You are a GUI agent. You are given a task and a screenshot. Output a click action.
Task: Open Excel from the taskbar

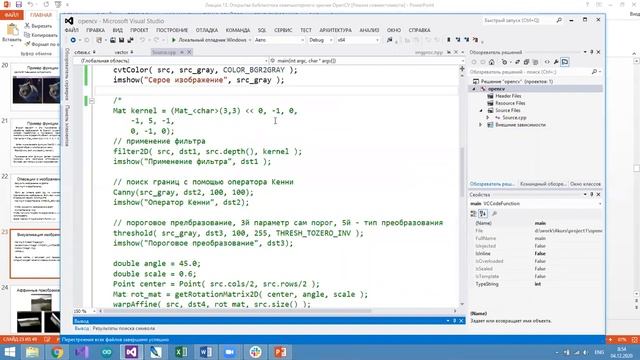tap(181, 352)
